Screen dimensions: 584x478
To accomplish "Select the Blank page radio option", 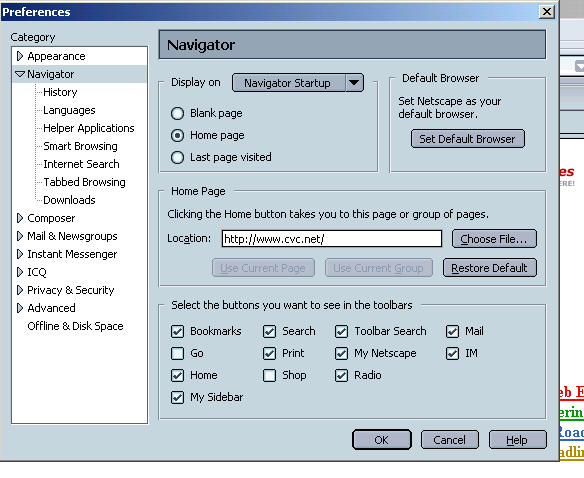I will [177, 113].
